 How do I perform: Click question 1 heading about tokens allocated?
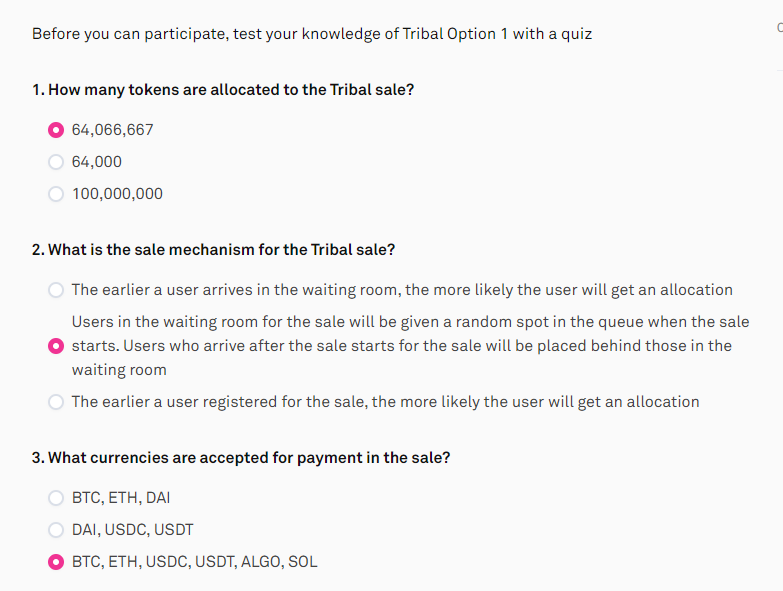click(x=223, y=90)
